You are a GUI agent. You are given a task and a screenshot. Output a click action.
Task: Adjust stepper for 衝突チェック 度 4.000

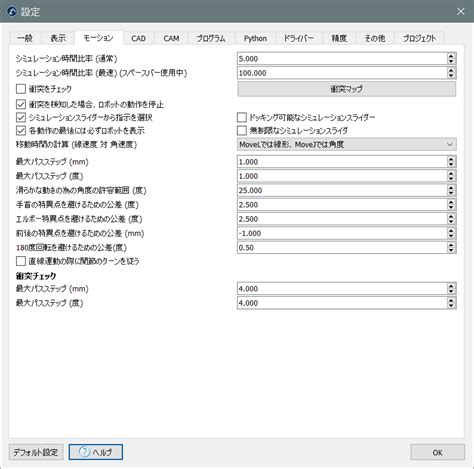(451, 303)
